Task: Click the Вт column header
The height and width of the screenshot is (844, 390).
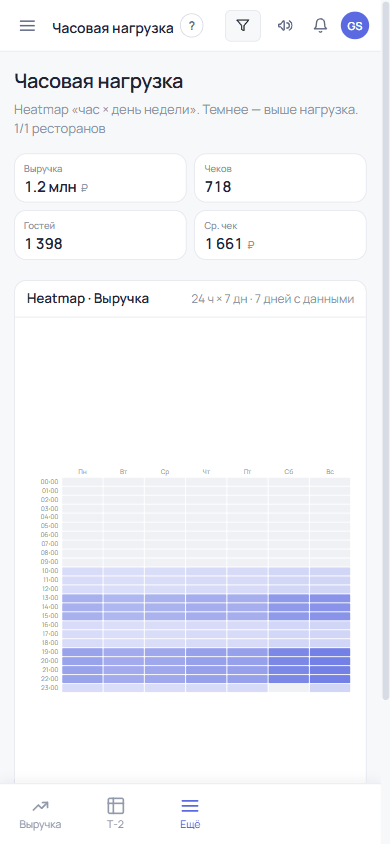Action: pyautogui.click(x=124, y=472)
